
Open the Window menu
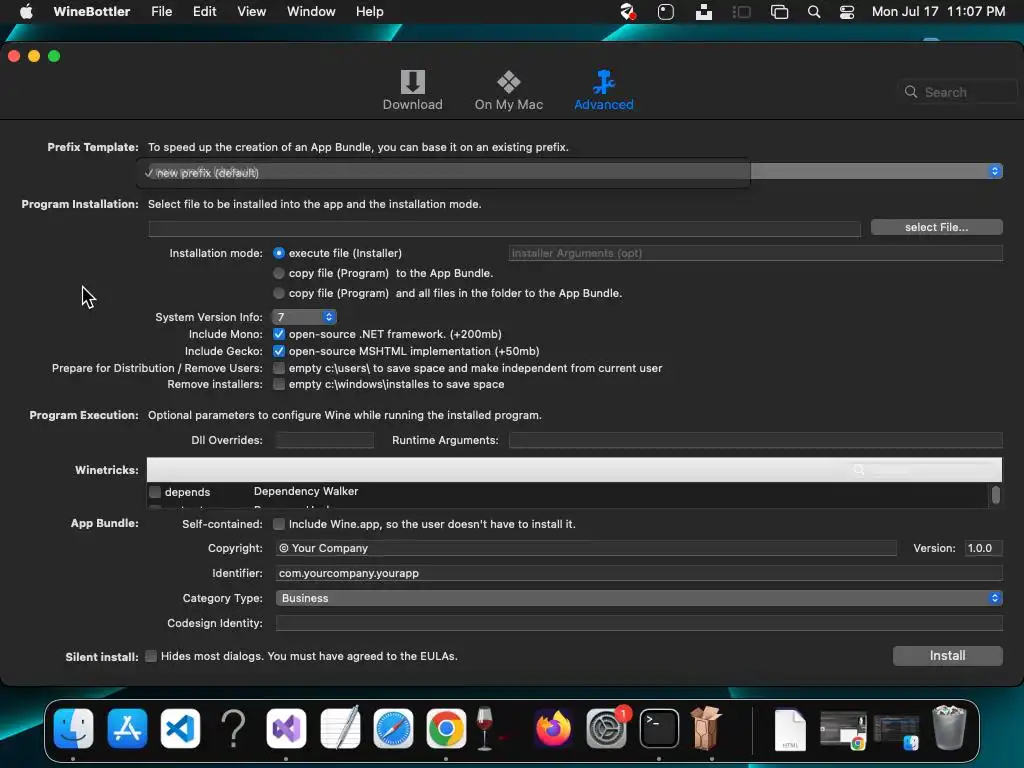pyautogui.click(x=311, y=12)
